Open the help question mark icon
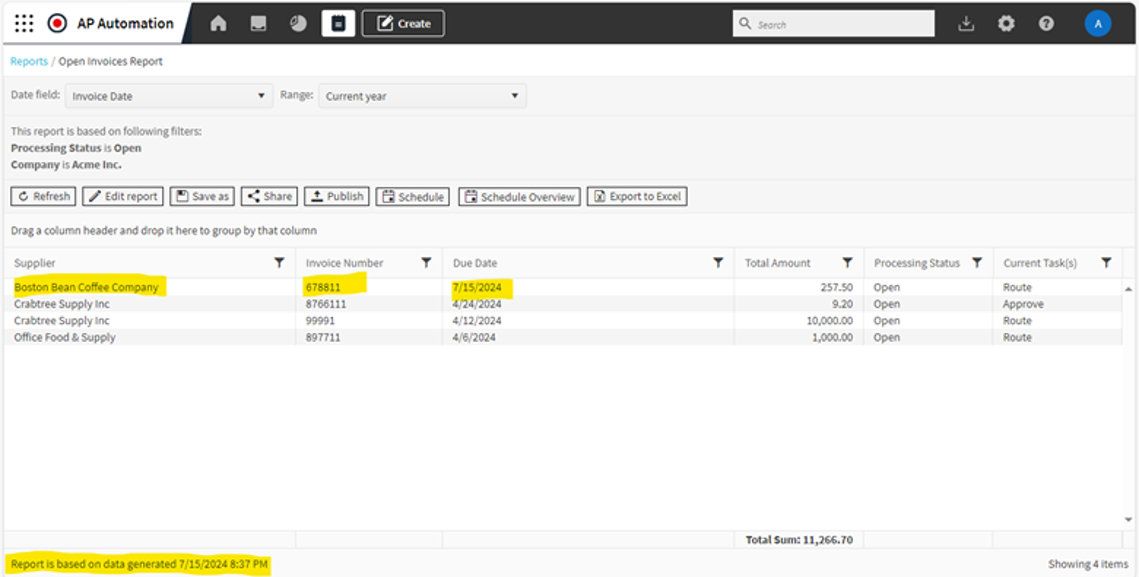Viewport: 1139px width, 577px height. (1046, 24)
